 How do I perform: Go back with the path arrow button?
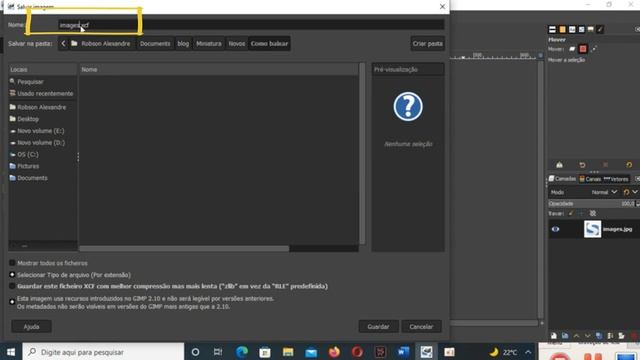pyautogui.click(x=63, y=43)
